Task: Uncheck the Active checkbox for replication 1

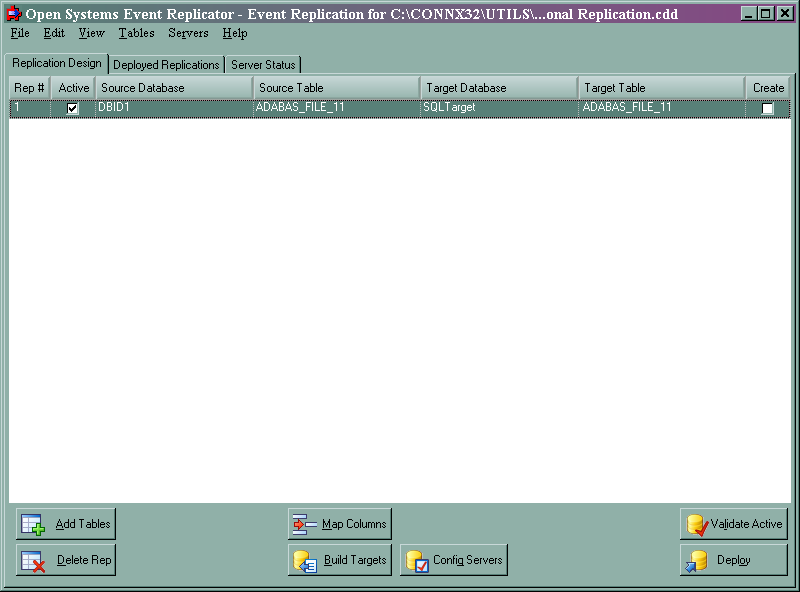Action: (x=70, y=107)
